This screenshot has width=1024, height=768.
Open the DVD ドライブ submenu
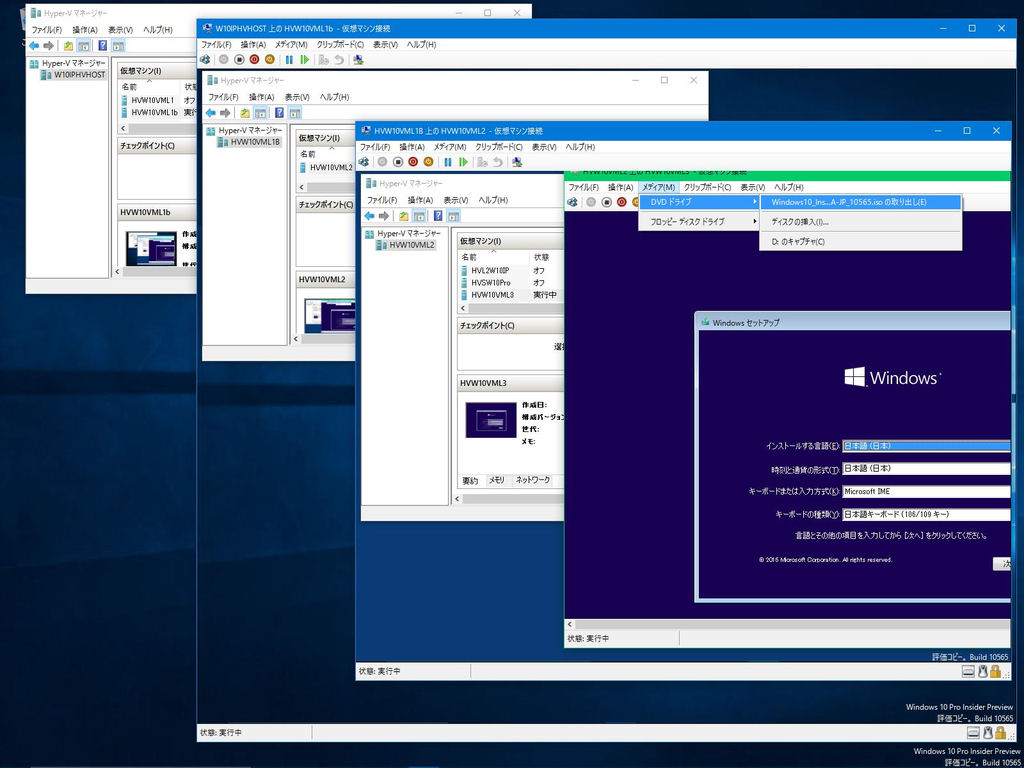699,202
